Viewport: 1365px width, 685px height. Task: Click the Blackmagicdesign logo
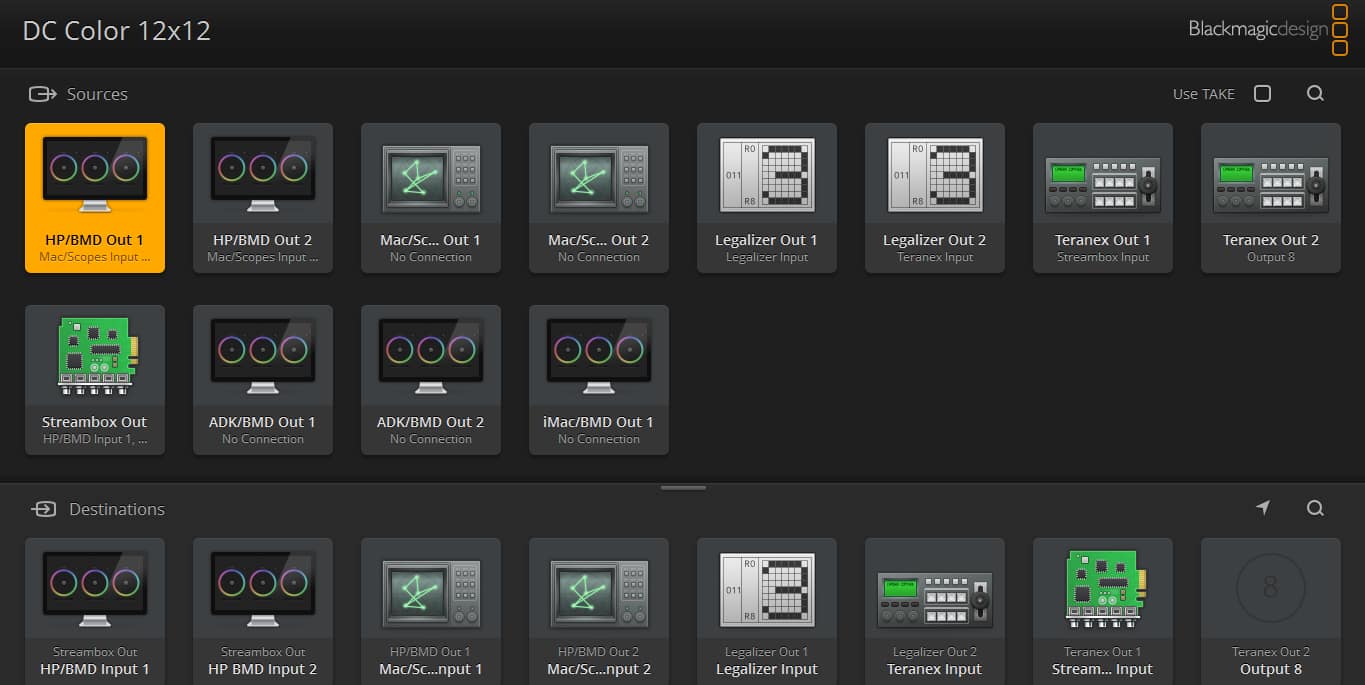(x=1268, y=29)
